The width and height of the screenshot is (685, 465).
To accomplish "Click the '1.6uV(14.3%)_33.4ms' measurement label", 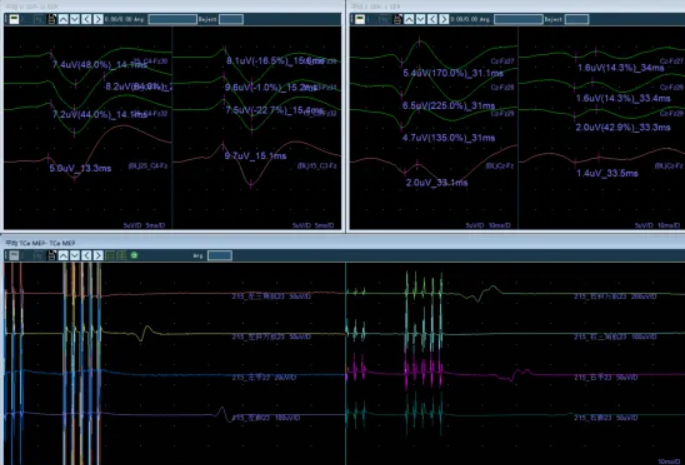I will pyautogui.click(x=623, y=98).
